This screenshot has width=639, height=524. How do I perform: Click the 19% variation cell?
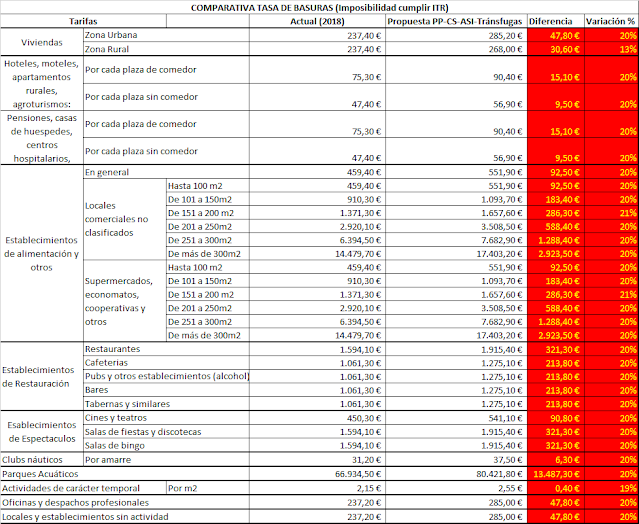point(611,488)
